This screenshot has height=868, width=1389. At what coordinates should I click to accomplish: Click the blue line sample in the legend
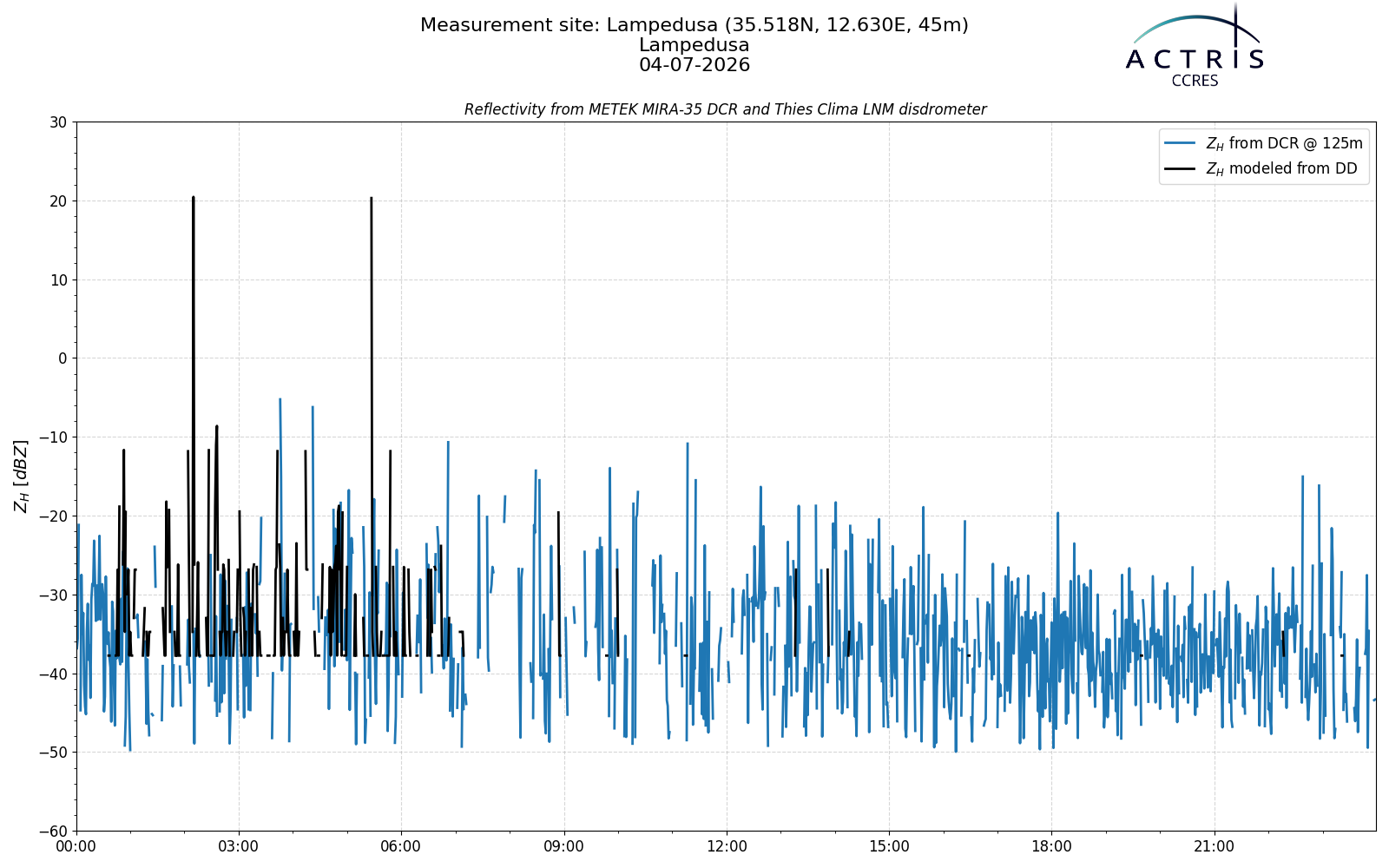tap(1181, 143)
